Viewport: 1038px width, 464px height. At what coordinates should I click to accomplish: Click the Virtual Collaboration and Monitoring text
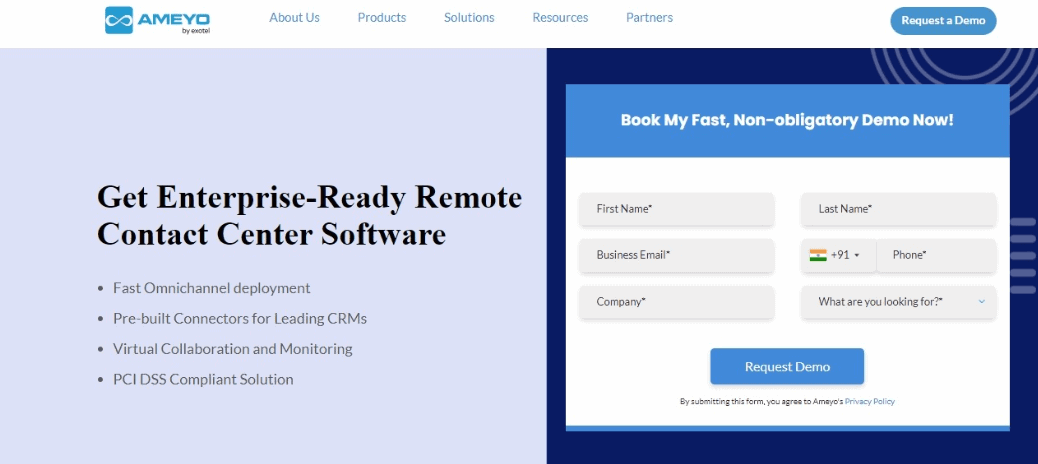tap(232, 349)
